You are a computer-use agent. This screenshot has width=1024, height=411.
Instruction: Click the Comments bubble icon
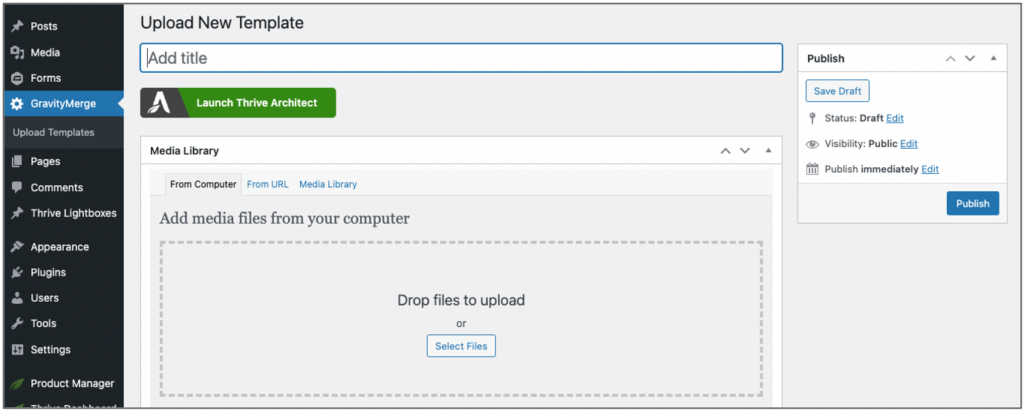click(17, 187)
